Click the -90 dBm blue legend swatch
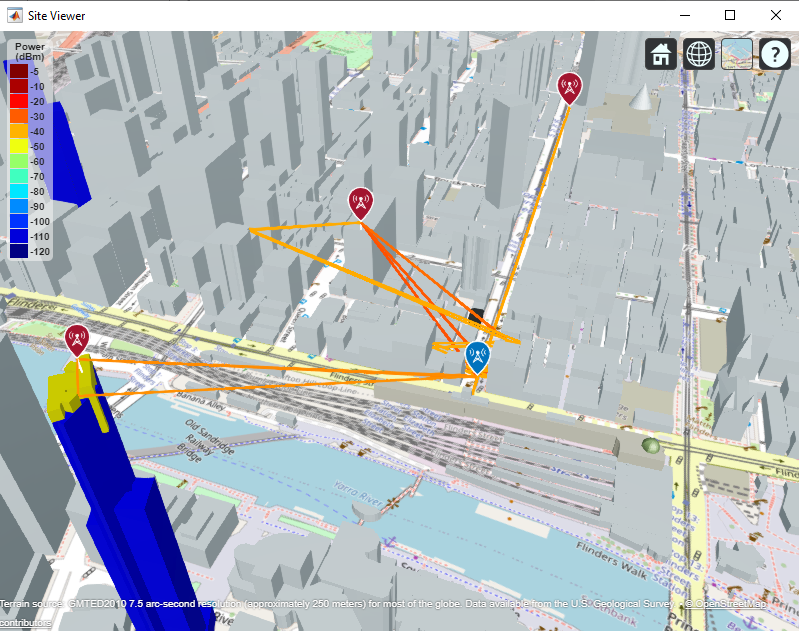 19,206
